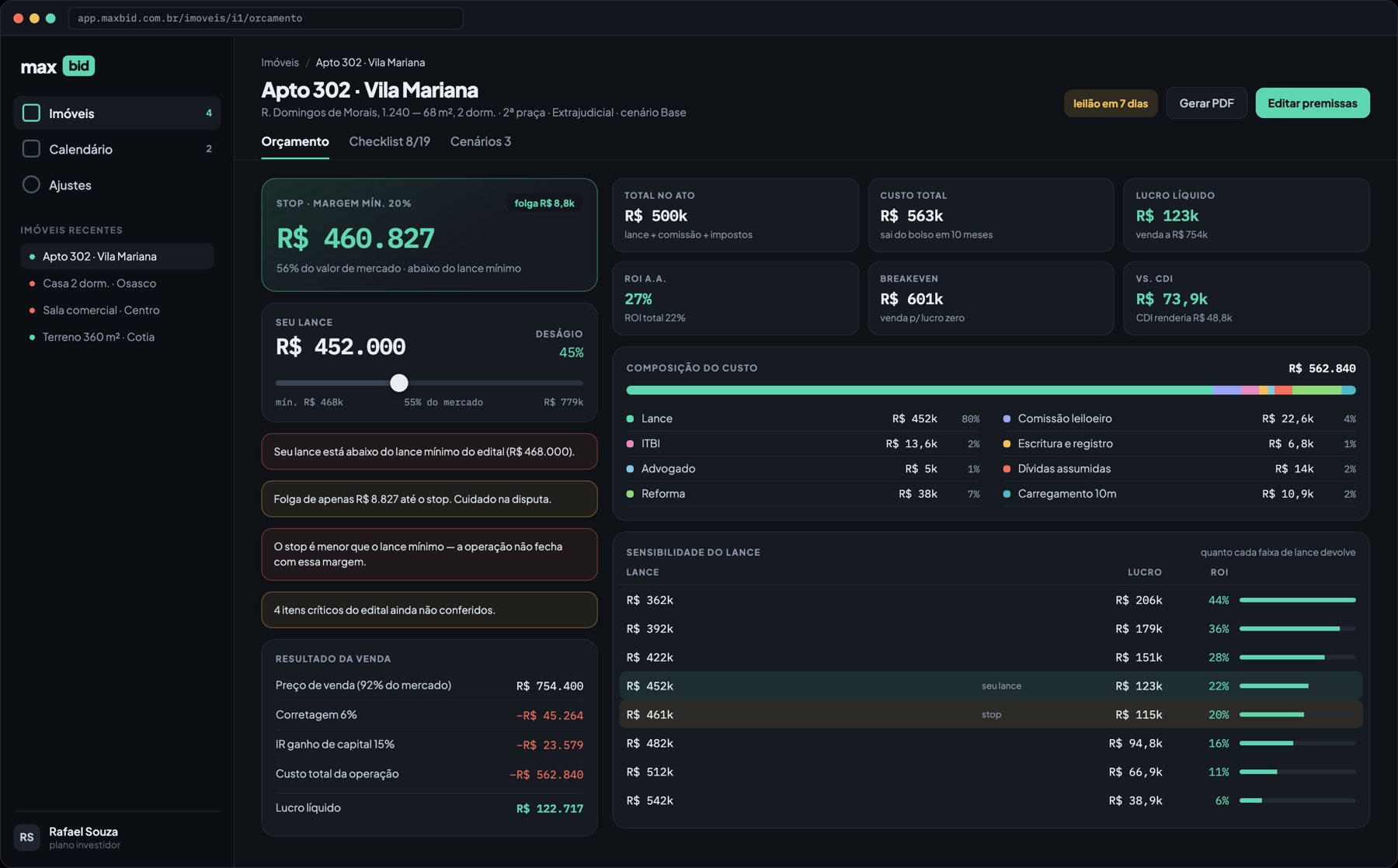The width and height of the screenshot is (1398, 868).
Task: Click the RS user avatar
Action: [26, 838]
